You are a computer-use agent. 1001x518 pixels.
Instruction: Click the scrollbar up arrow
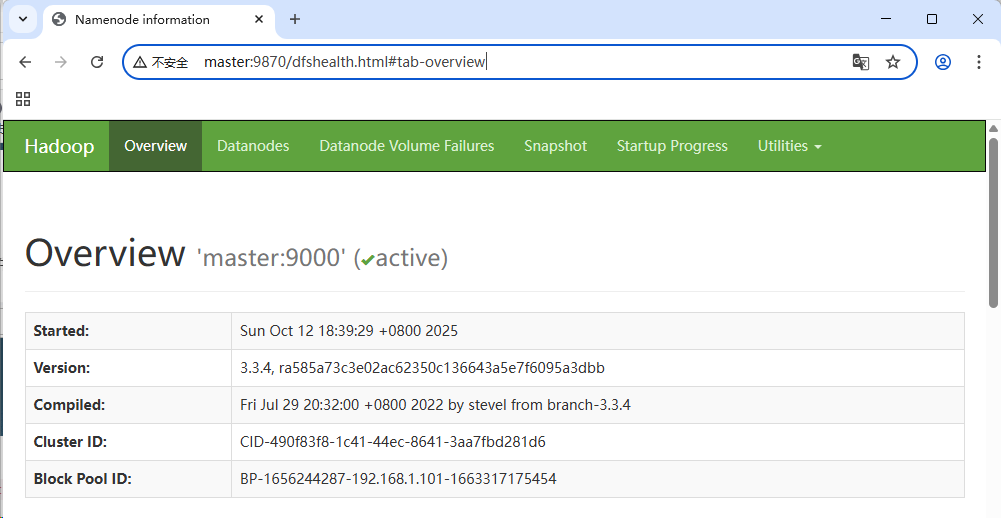(x=993, y=128)
